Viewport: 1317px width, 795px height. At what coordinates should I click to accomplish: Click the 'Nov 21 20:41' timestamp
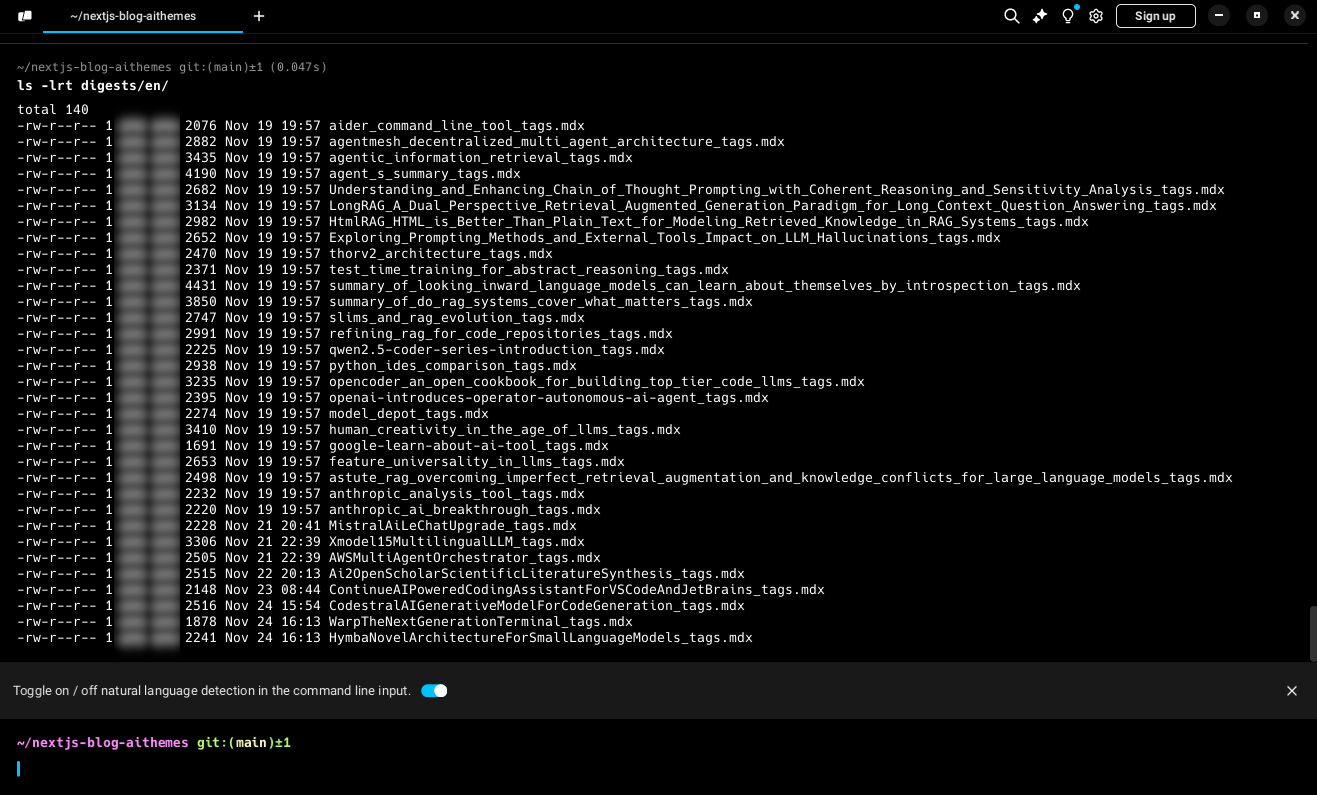pos(273,526)
